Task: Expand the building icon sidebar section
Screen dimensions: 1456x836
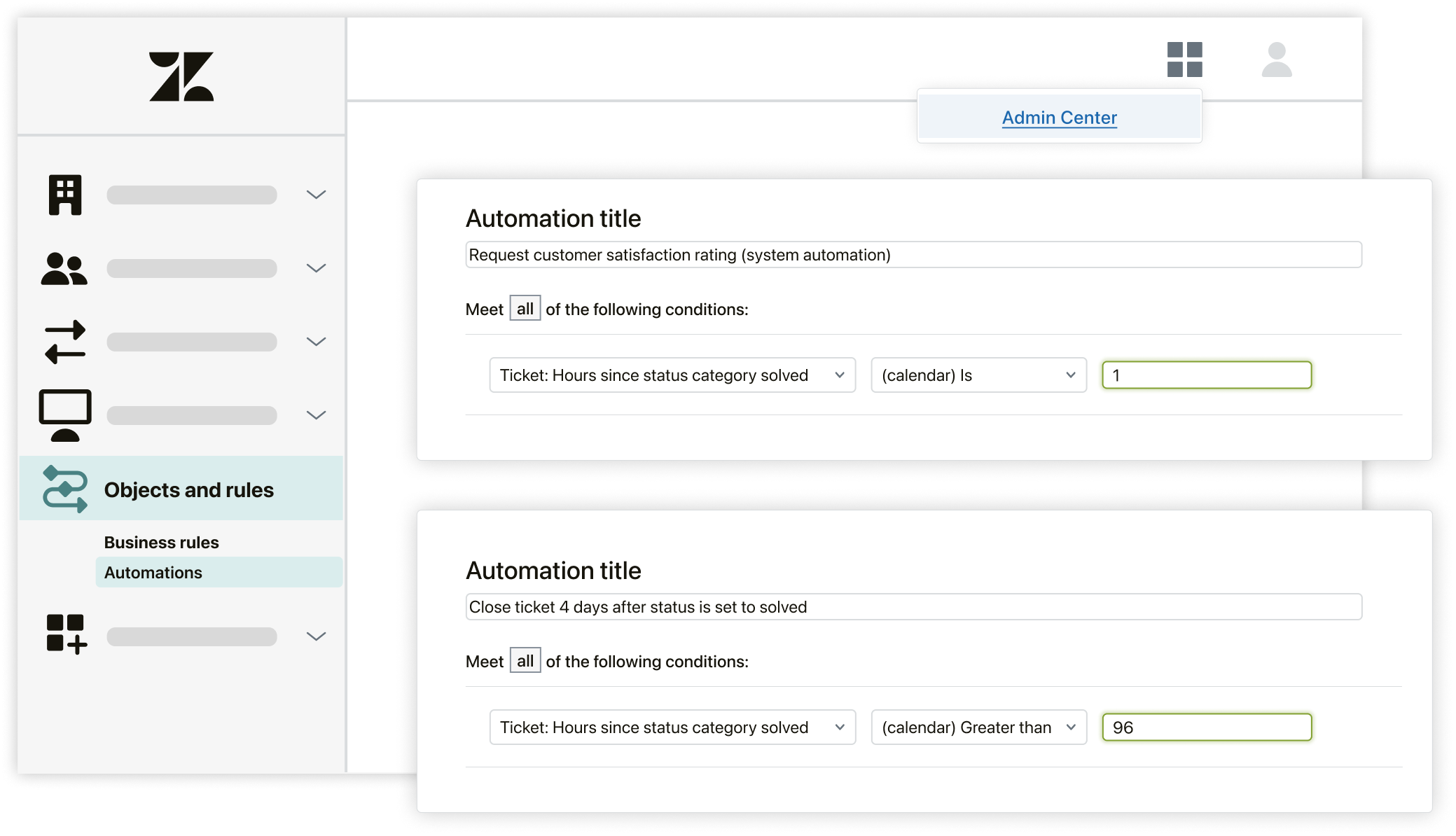Action: tap(317, 195)
